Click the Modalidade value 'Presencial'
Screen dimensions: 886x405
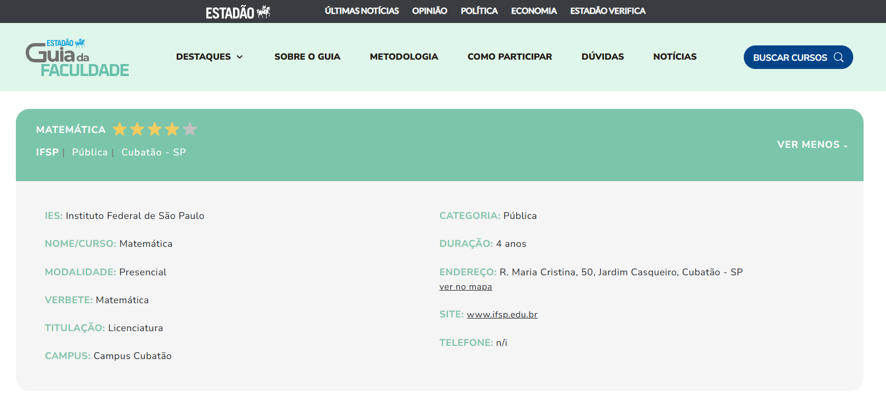[x=142, y=272]
